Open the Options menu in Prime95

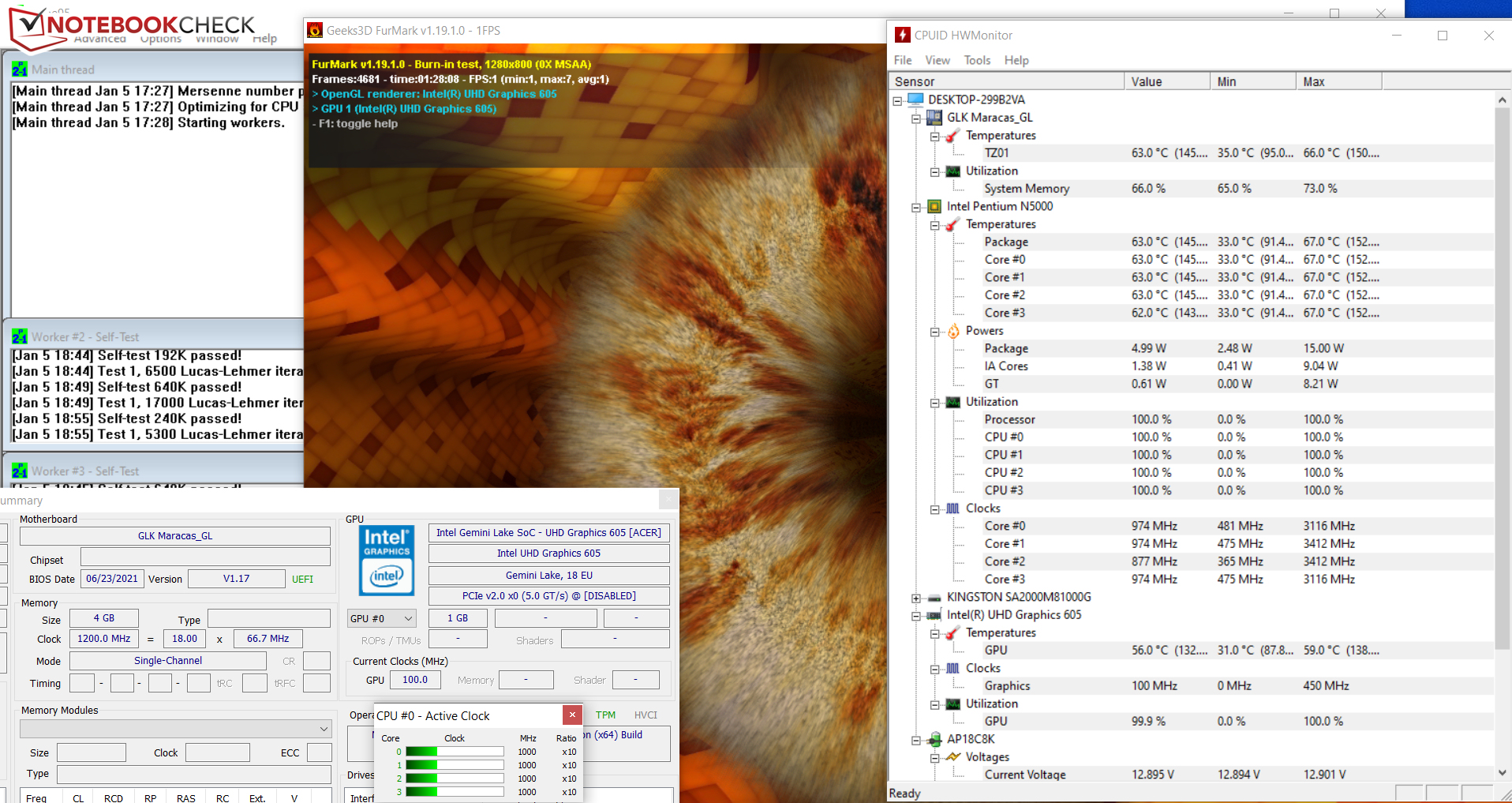pos(161,39)
